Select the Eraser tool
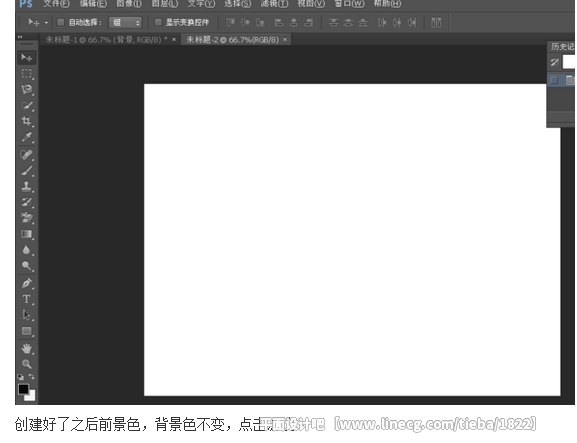The height and width of the screenshot is (443, 577). pos(26,218)
